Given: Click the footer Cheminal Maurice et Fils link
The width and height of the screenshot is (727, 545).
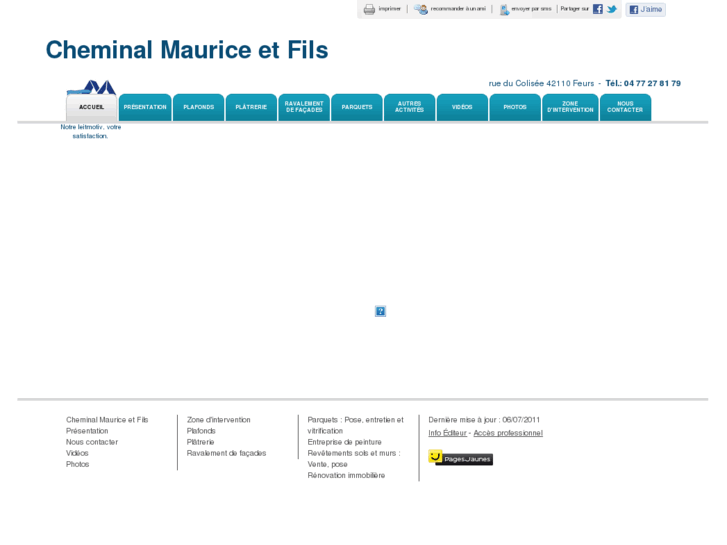Looking at the screenshot, I should [x=107, y=420].
